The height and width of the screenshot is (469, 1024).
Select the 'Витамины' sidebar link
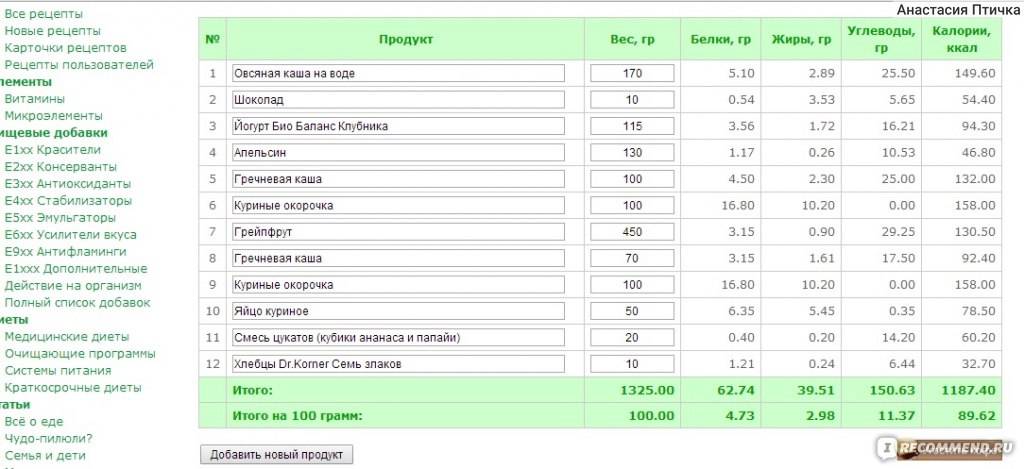[35, 99]
